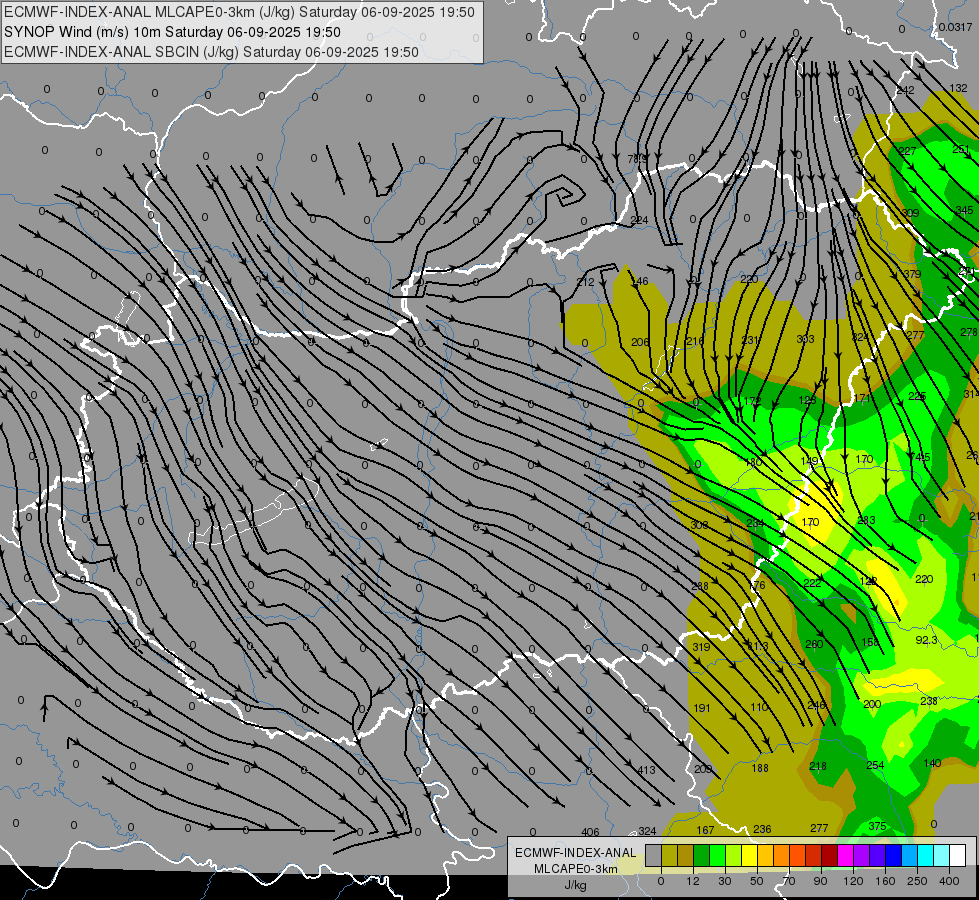Click the map value 227
The width and height of the screenshot is (979, 900).
point(907,151)
